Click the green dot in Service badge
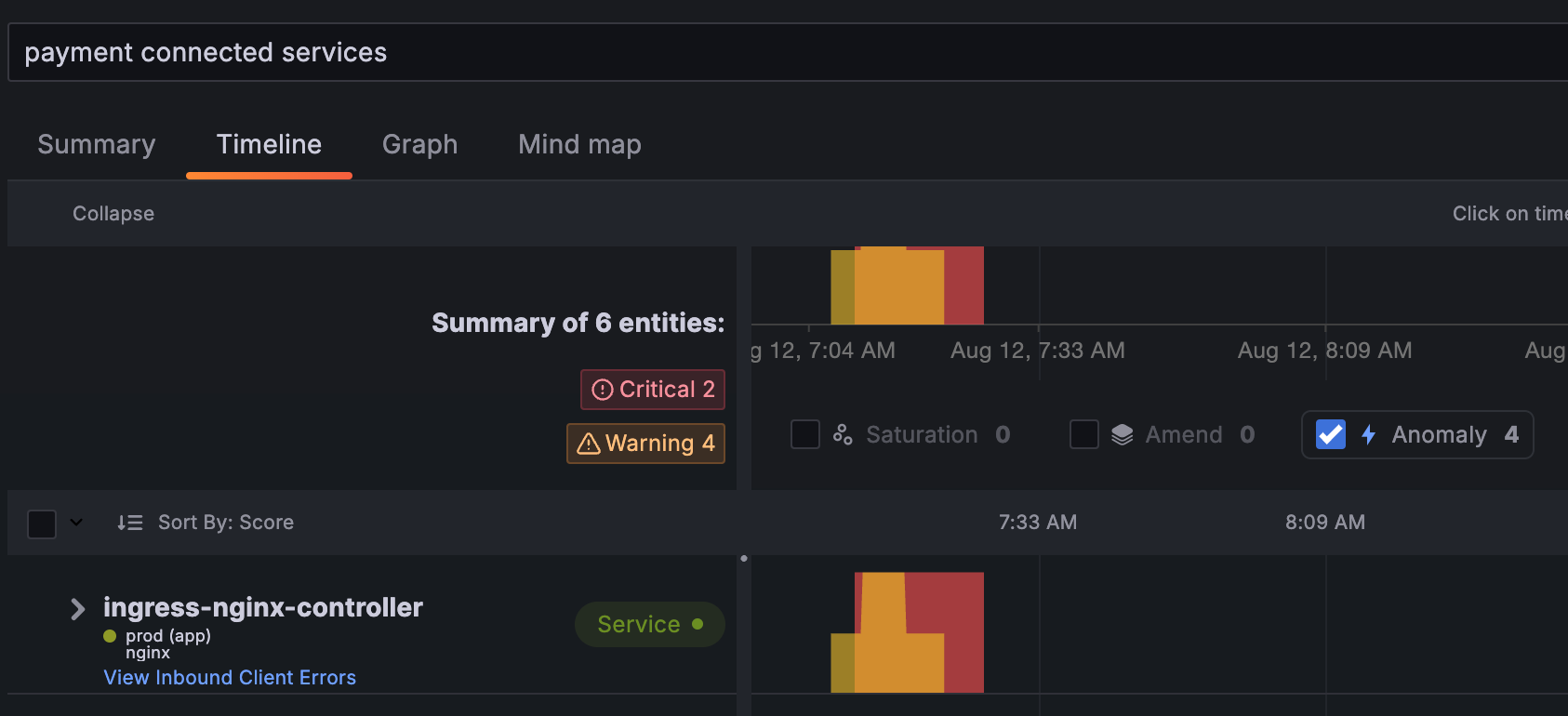 click(x=698, y=624)
